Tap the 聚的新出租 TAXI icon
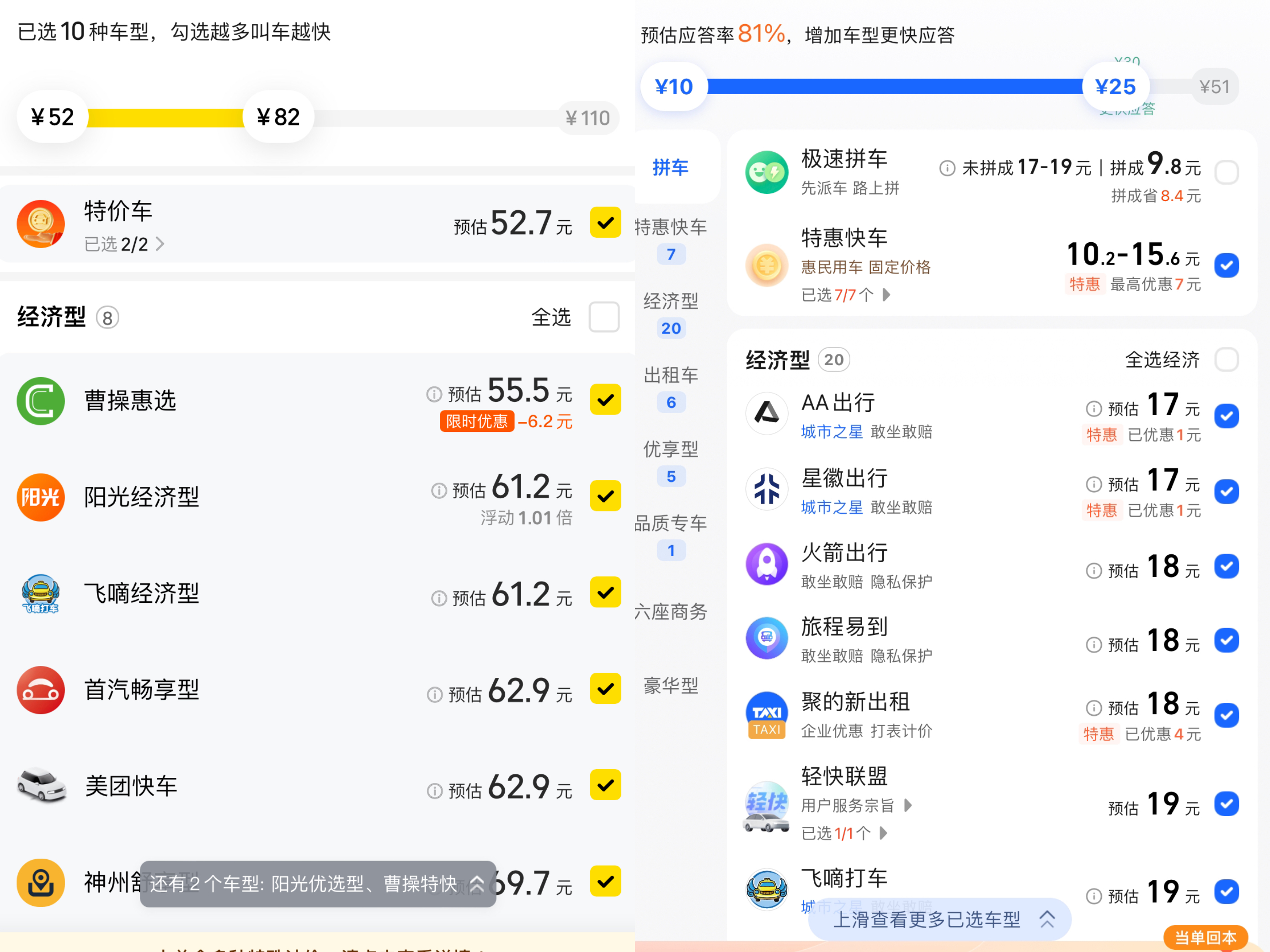Screen dimensions: 1270x952 tap(767, 714)
